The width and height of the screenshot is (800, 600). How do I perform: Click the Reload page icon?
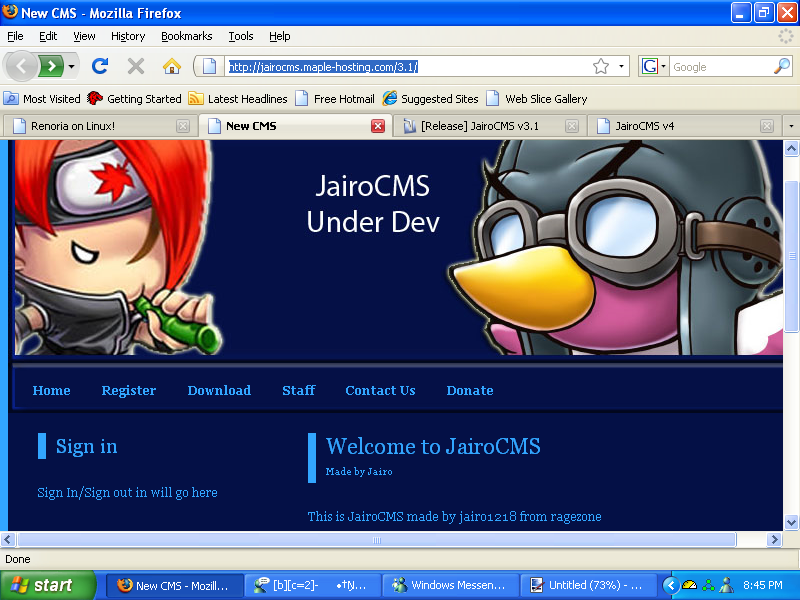[x=99, y=66]
